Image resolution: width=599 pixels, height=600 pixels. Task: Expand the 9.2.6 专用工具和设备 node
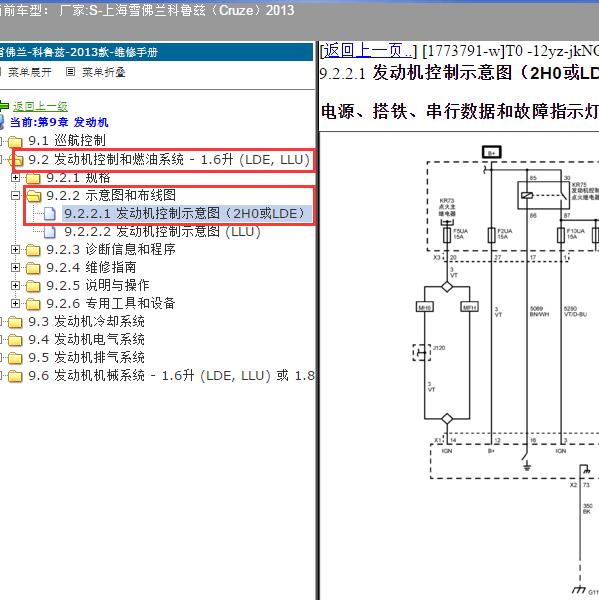coord(15,303)
